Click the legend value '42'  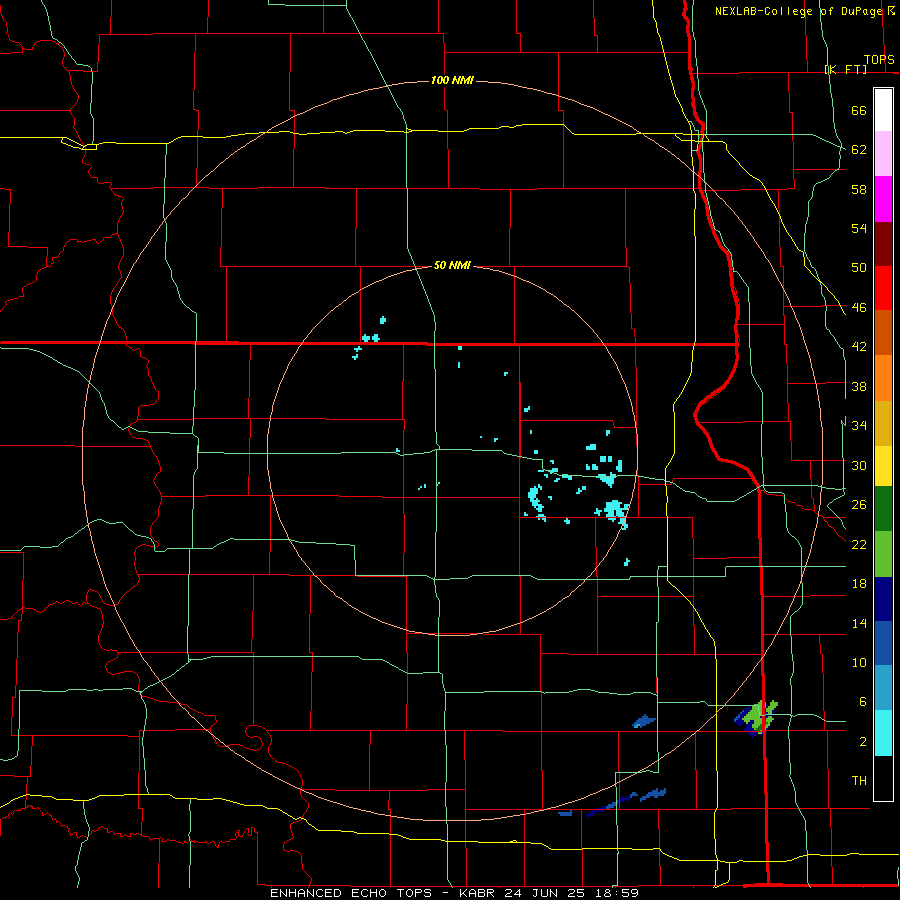(x=859, y=347)
